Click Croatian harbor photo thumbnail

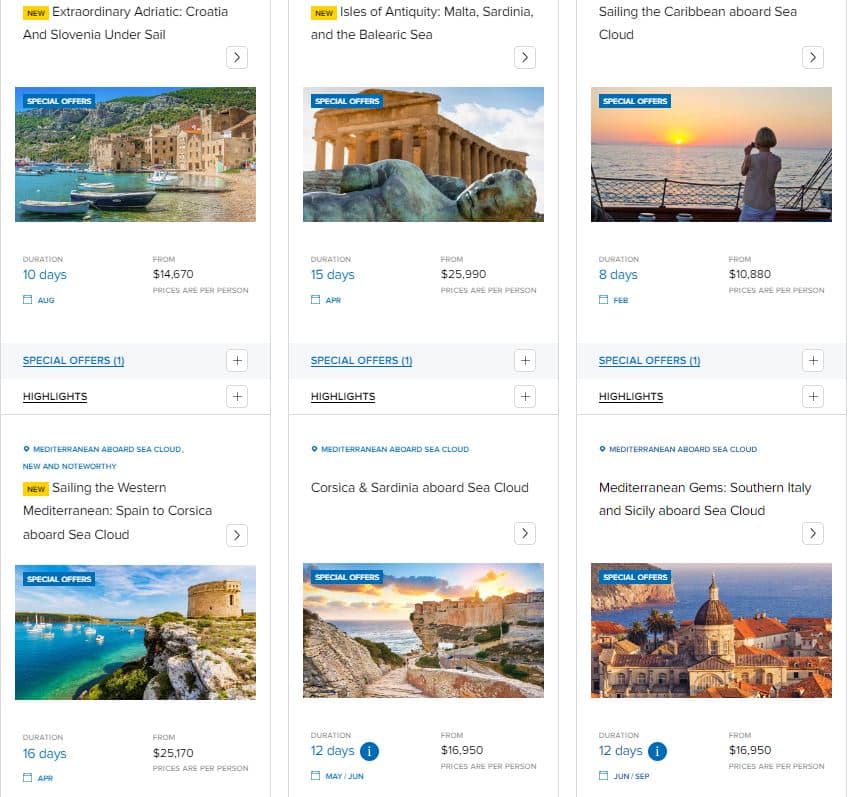[x=136, y=155]
